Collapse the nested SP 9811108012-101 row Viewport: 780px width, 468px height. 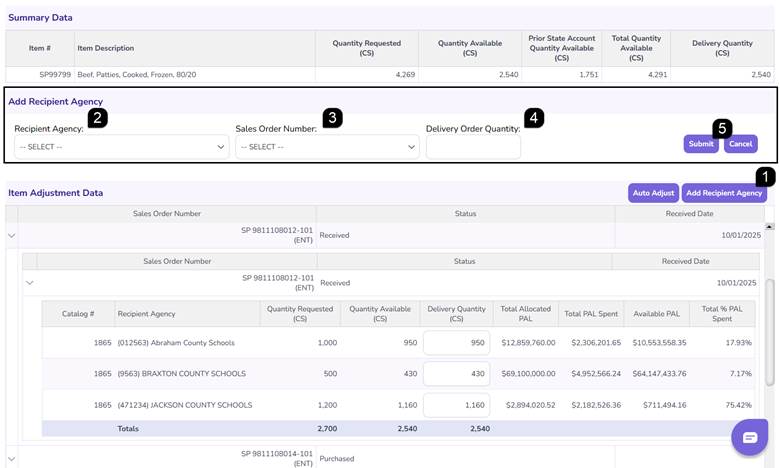point(30,282)
